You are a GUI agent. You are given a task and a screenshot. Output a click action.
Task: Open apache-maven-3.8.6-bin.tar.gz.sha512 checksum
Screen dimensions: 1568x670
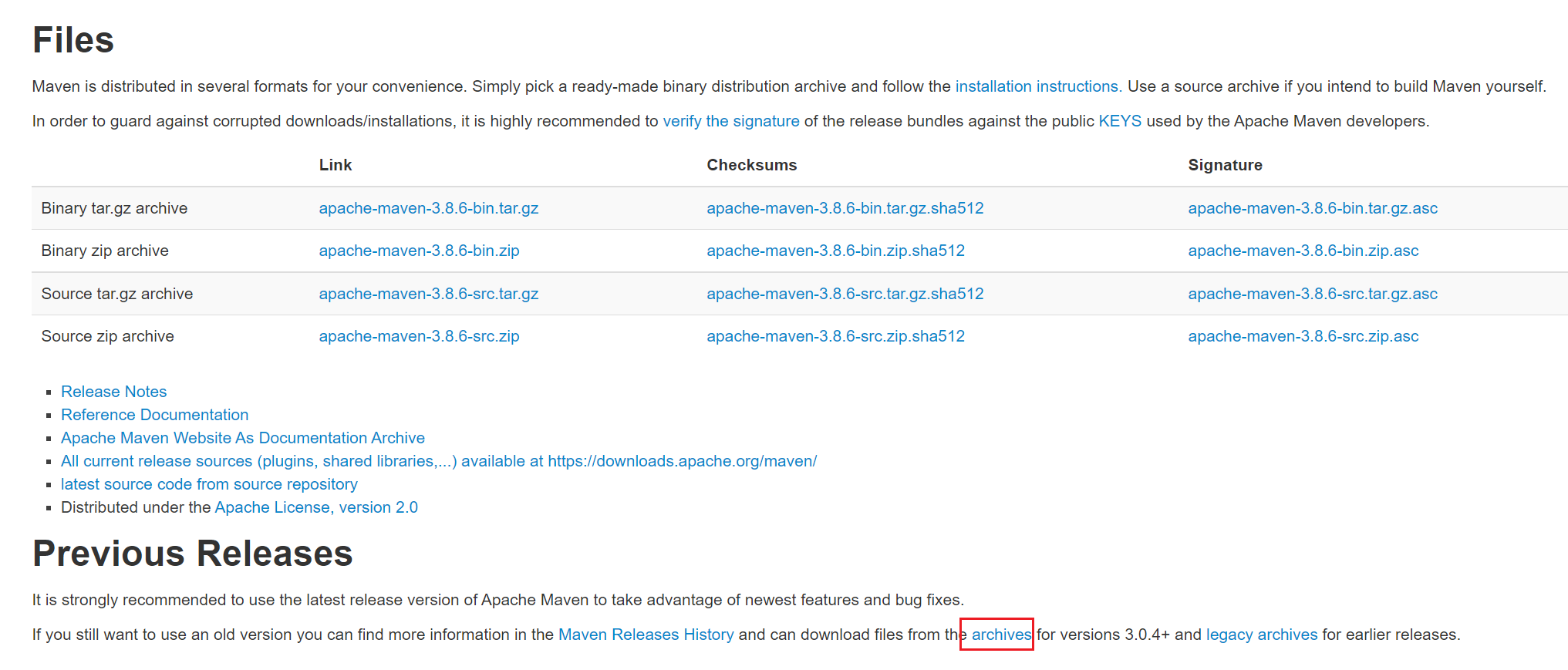click(845, 208)
